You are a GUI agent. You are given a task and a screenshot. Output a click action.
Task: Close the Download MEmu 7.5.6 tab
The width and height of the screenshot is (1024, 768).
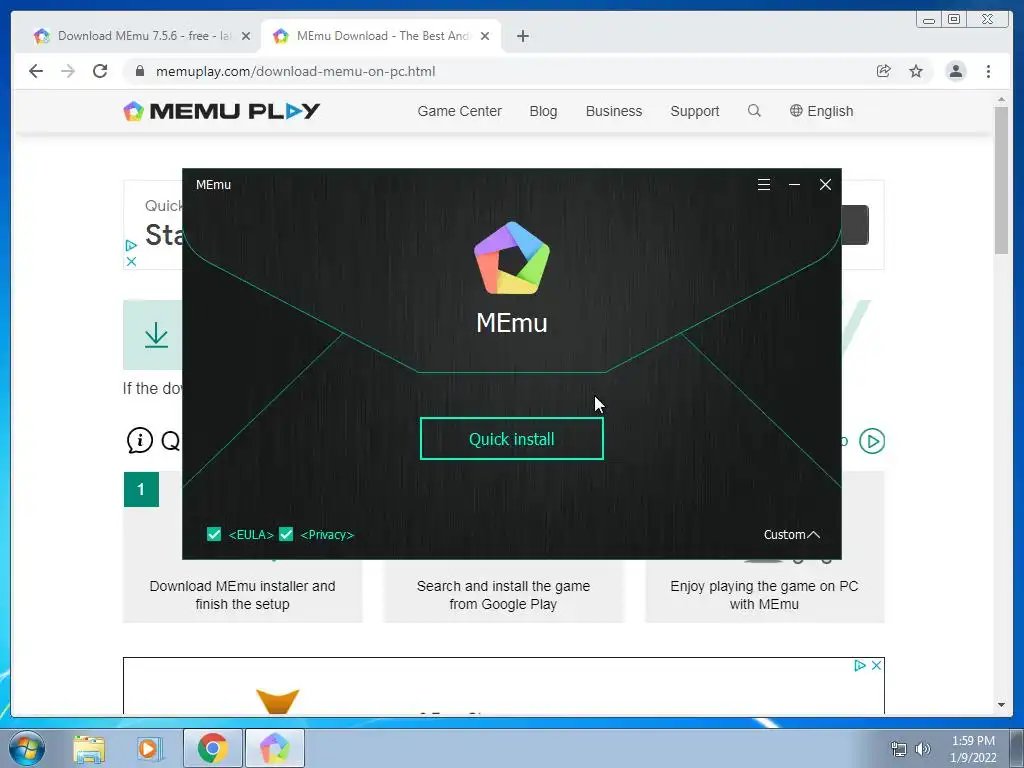coord(246,36)
